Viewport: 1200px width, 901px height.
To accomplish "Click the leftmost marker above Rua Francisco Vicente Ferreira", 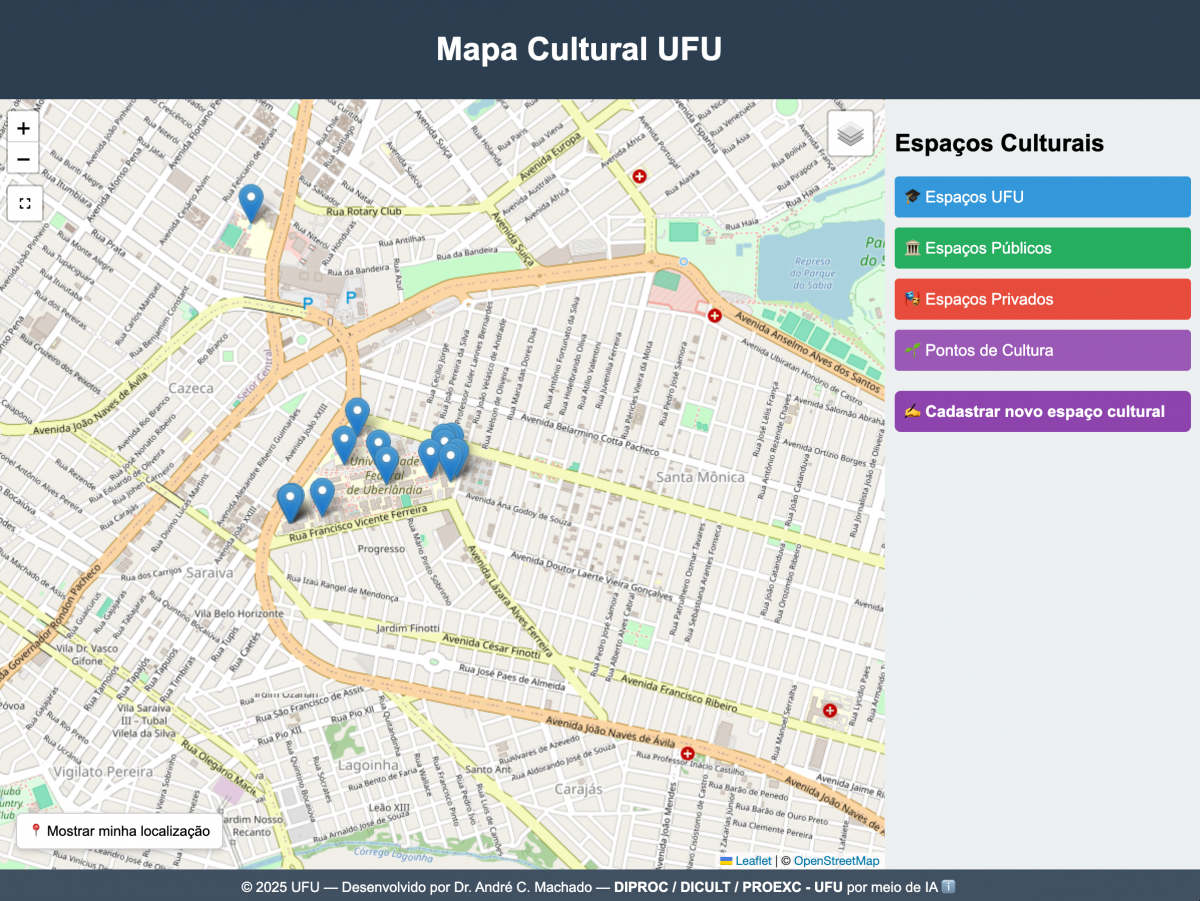I will point(290,500).
